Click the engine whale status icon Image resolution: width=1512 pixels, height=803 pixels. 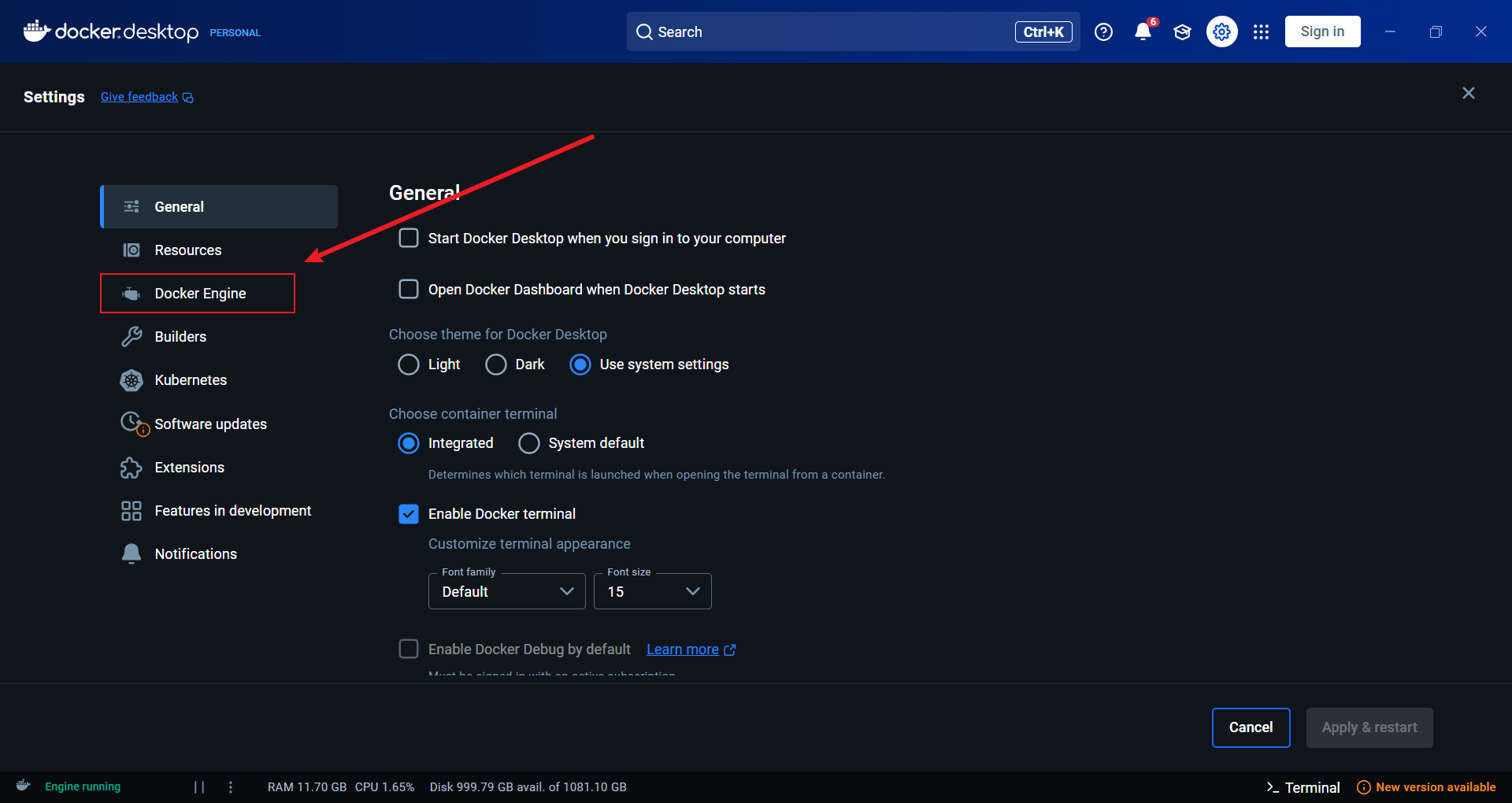[x=24, y=786]
